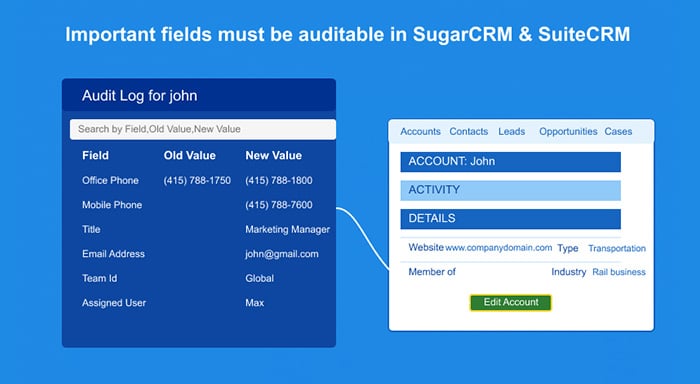Click the Transportation type value
The width and height of the screenshot is (700, 384).
[617, 248]
